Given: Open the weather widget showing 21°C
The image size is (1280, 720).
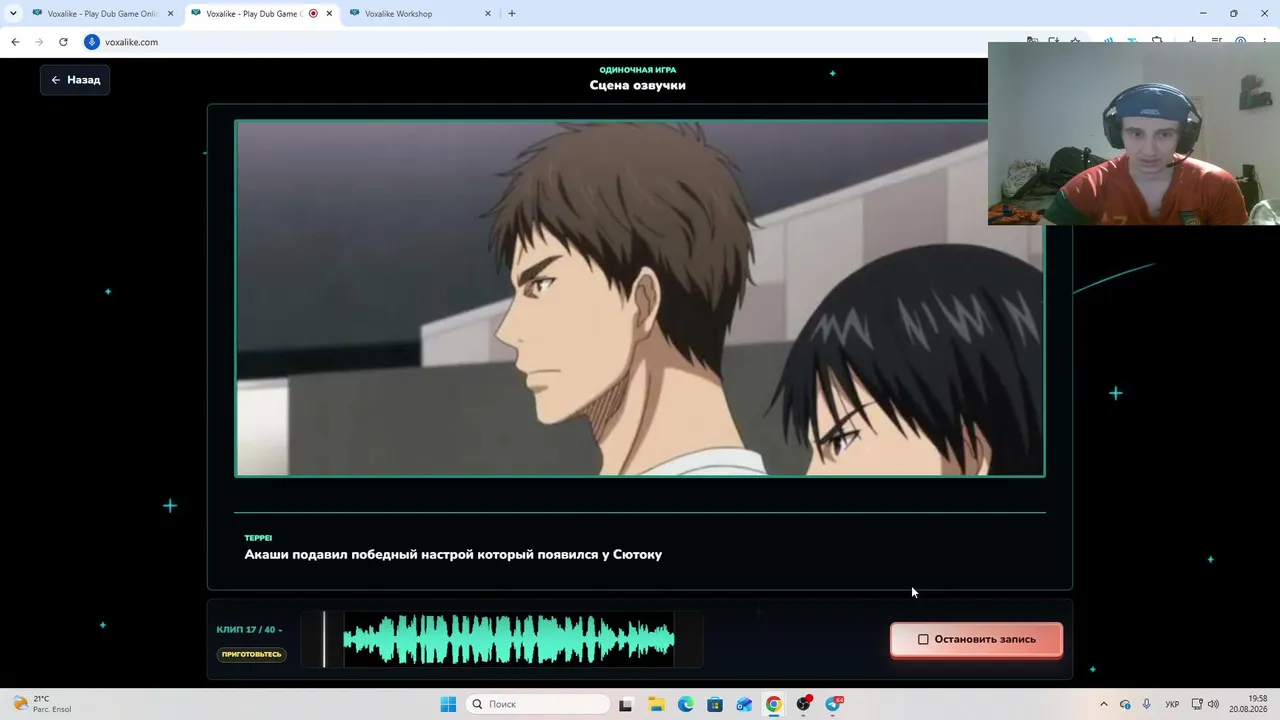Looking at the screenshot, I should pyautogui.click(x=40, y=704).
